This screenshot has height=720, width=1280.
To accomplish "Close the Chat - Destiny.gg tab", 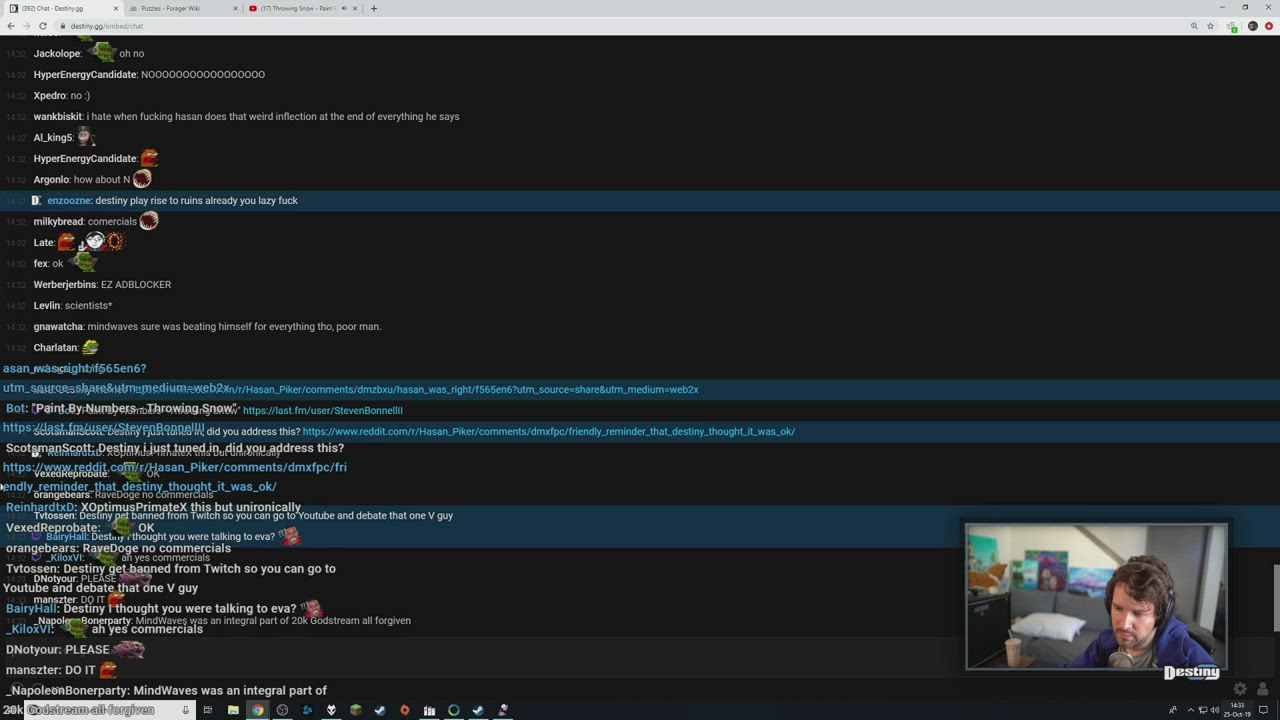I will point(116,8).
